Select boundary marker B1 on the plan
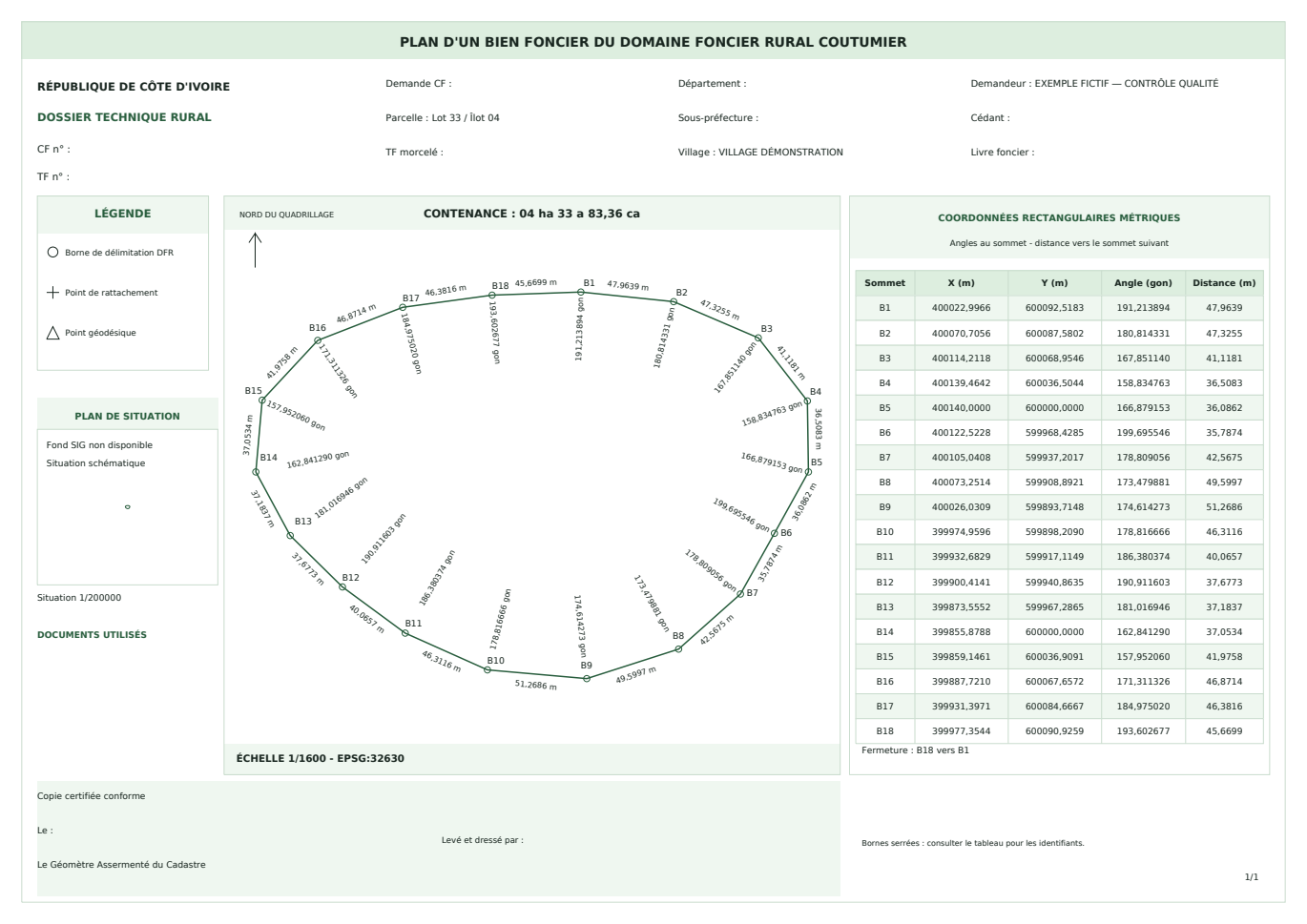Image resolution: width=1307 pixels, height=924 pixels. (x=581, y=292)
